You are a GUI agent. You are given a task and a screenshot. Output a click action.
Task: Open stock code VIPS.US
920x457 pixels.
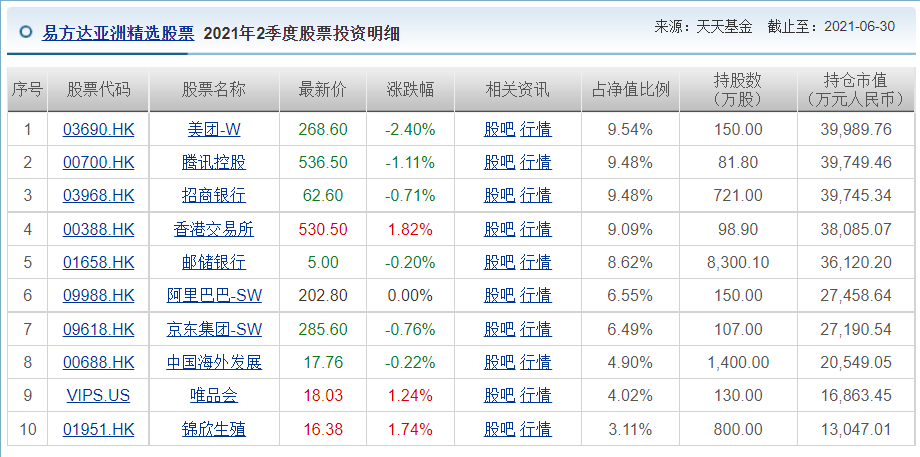tap(99, 395)
